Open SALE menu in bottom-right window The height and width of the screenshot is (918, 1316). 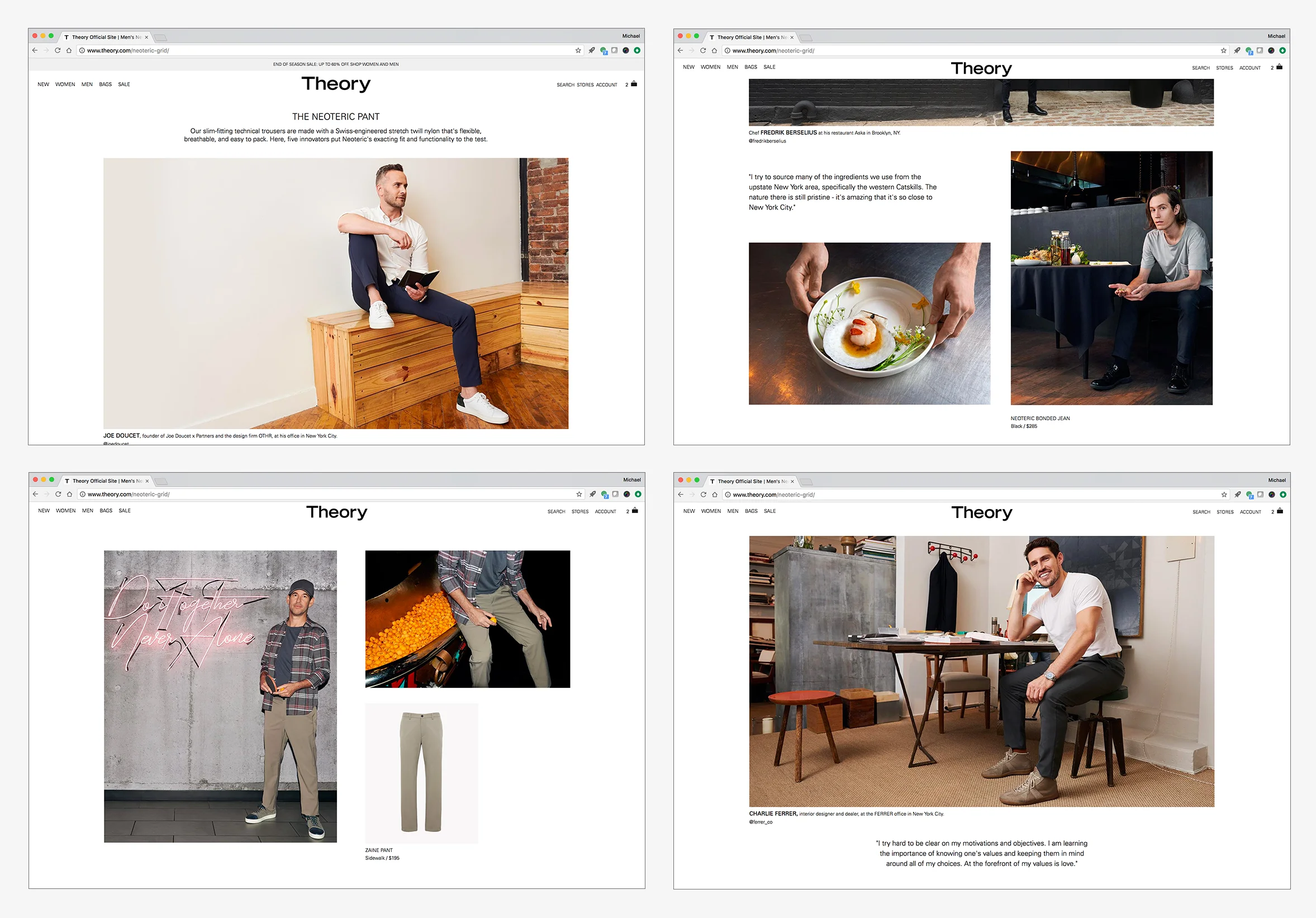click(770, 511)
